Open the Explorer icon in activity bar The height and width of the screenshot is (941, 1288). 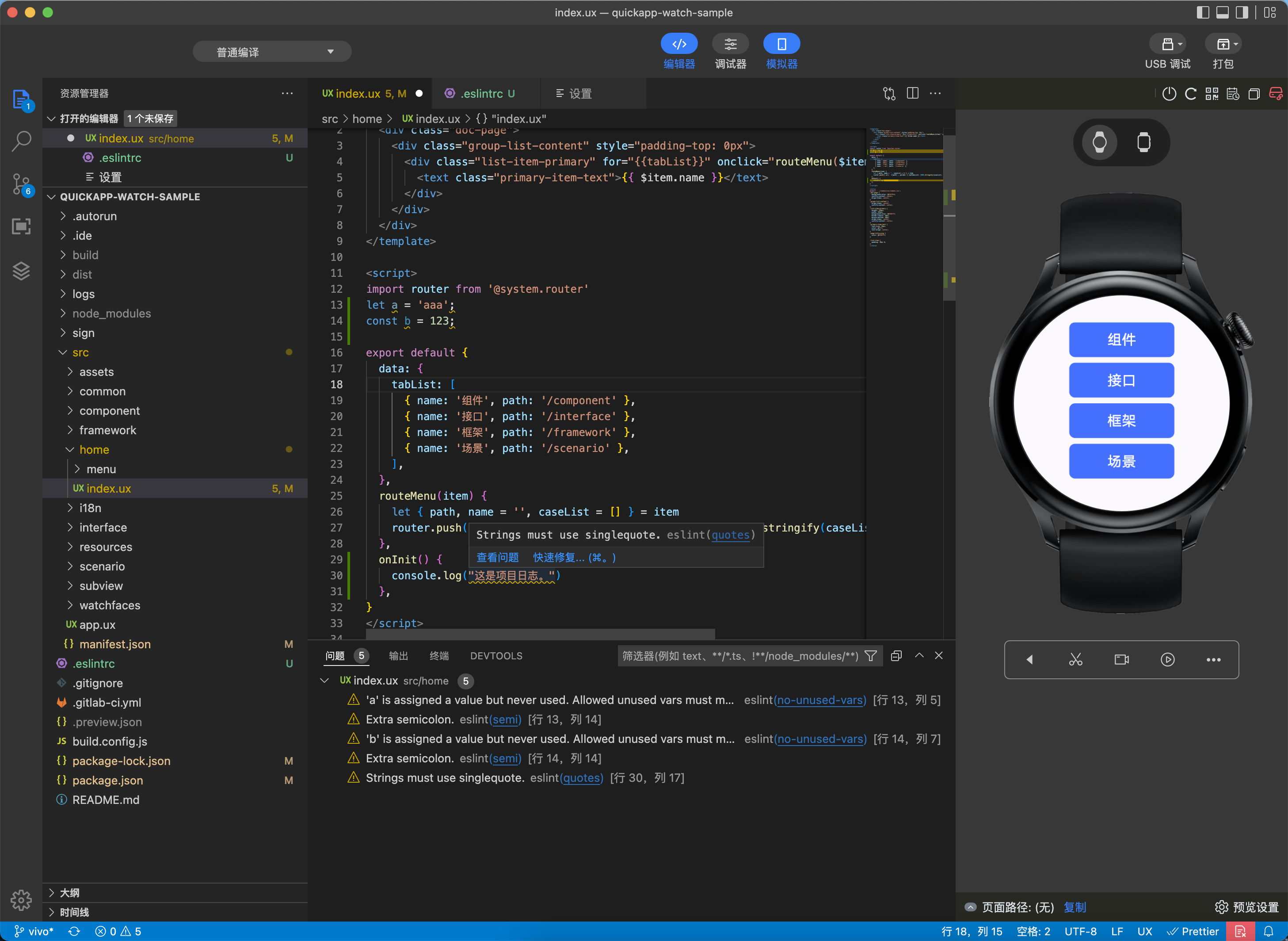21,99
